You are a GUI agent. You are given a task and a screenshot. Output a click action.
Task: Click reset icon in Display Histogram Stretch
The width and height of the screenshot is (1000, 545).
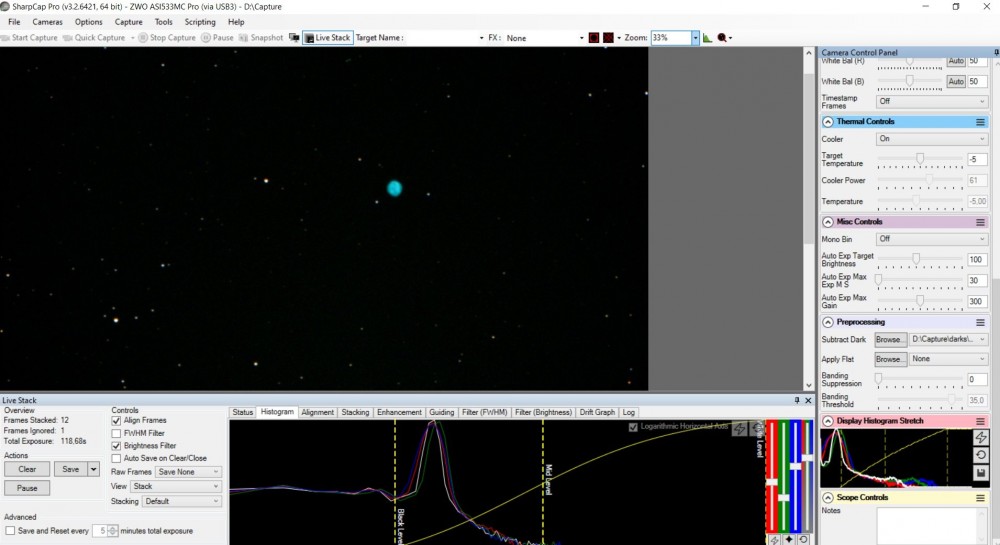point(981,455)
